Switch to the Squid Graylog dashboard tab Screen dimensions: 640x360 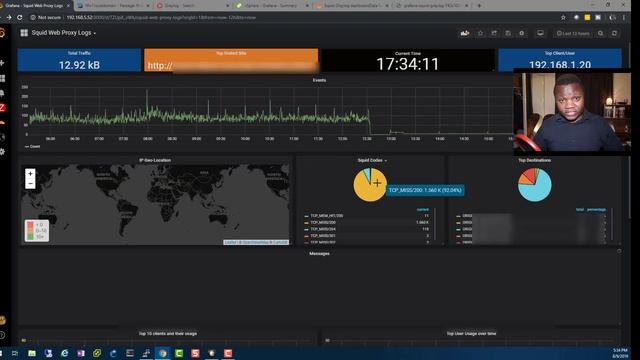point(351,5)
